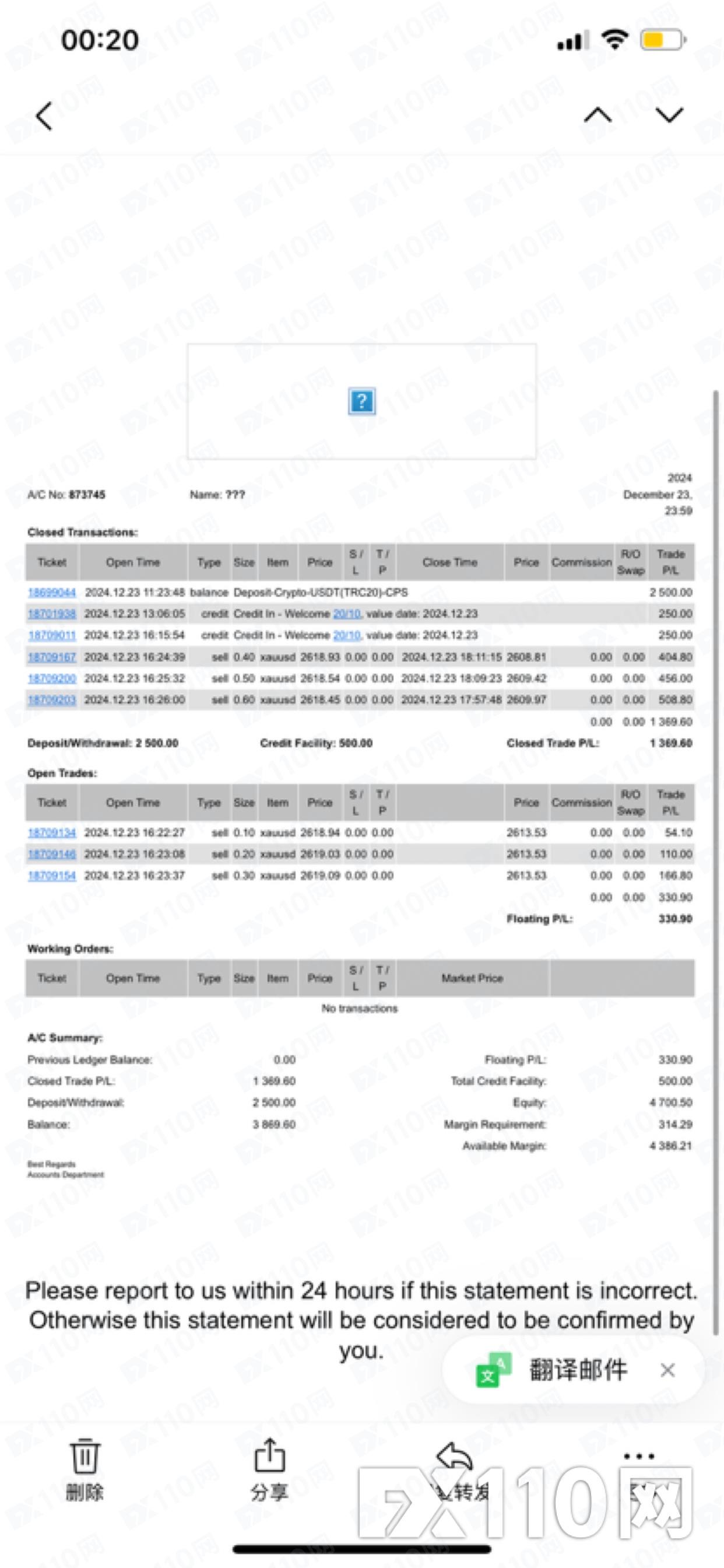
Task: Tap the broken image placeholder
Action: 361,401
